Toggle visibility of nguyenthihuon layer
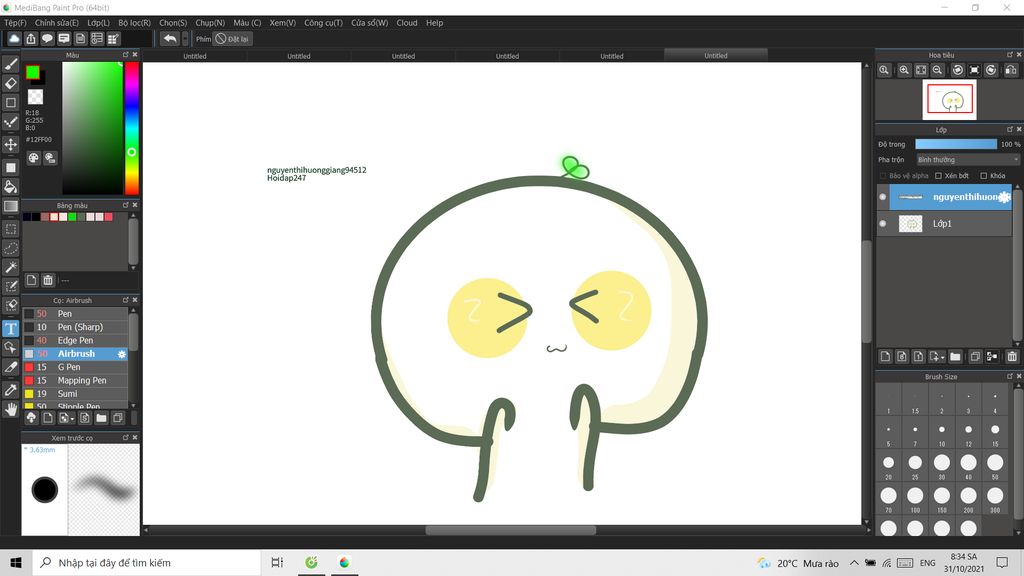This screenshot has width=1024, height=576. click(883, 197)
